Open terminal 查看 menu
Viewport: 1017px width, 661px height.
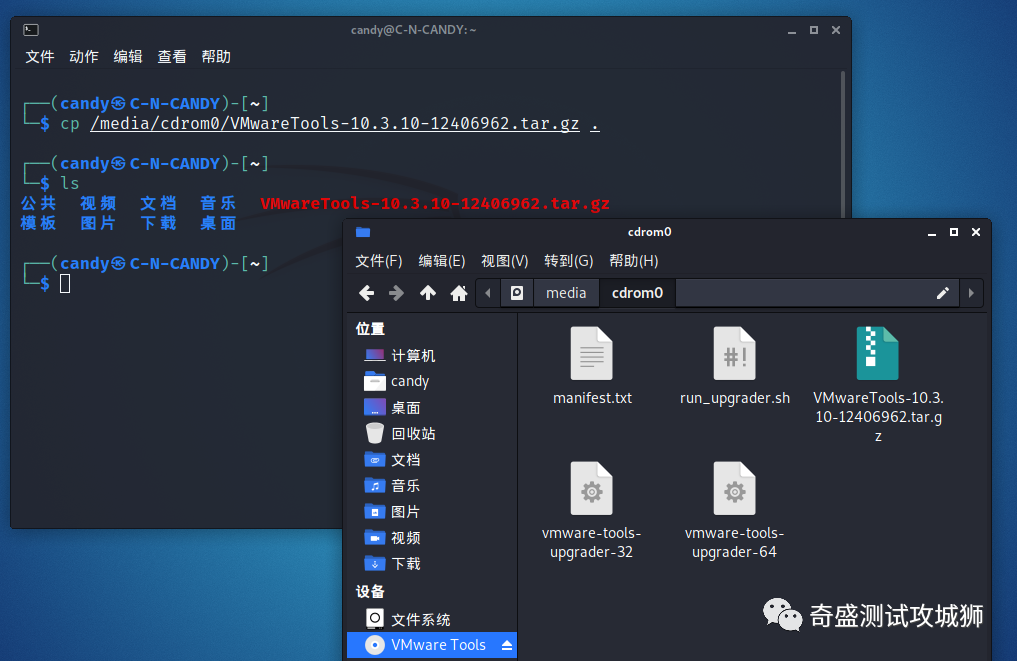click(x=172, y=56)
